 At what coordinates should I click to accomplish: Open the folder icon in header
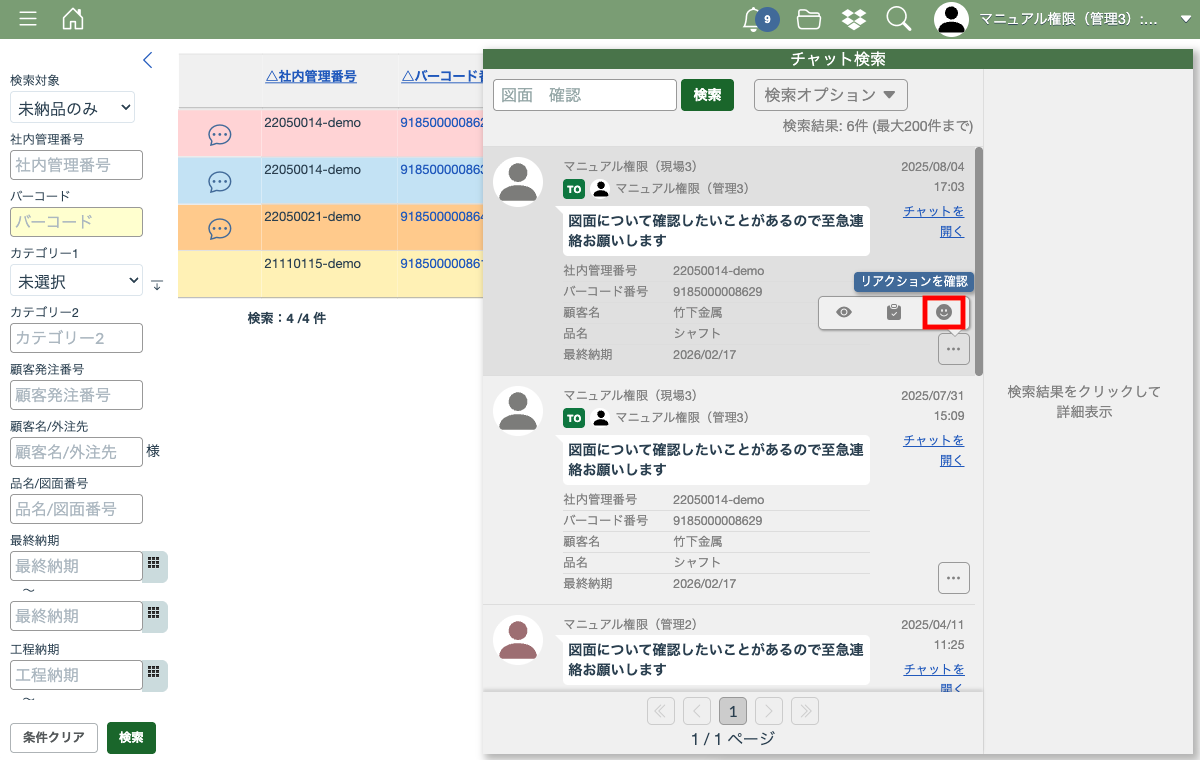pos(808,19)
